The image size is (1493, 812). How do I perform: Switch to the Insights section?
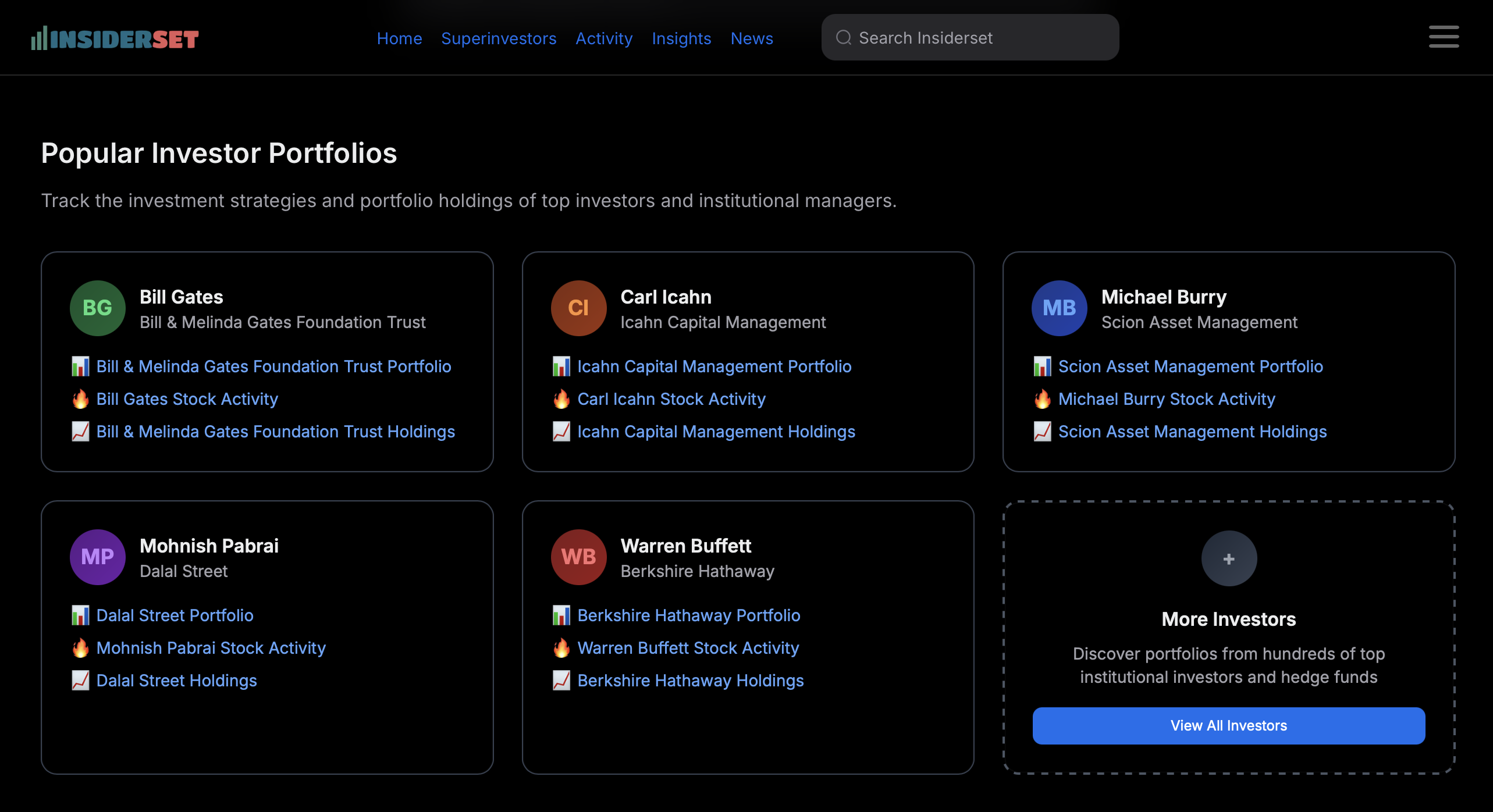click(x=681, y=38)
